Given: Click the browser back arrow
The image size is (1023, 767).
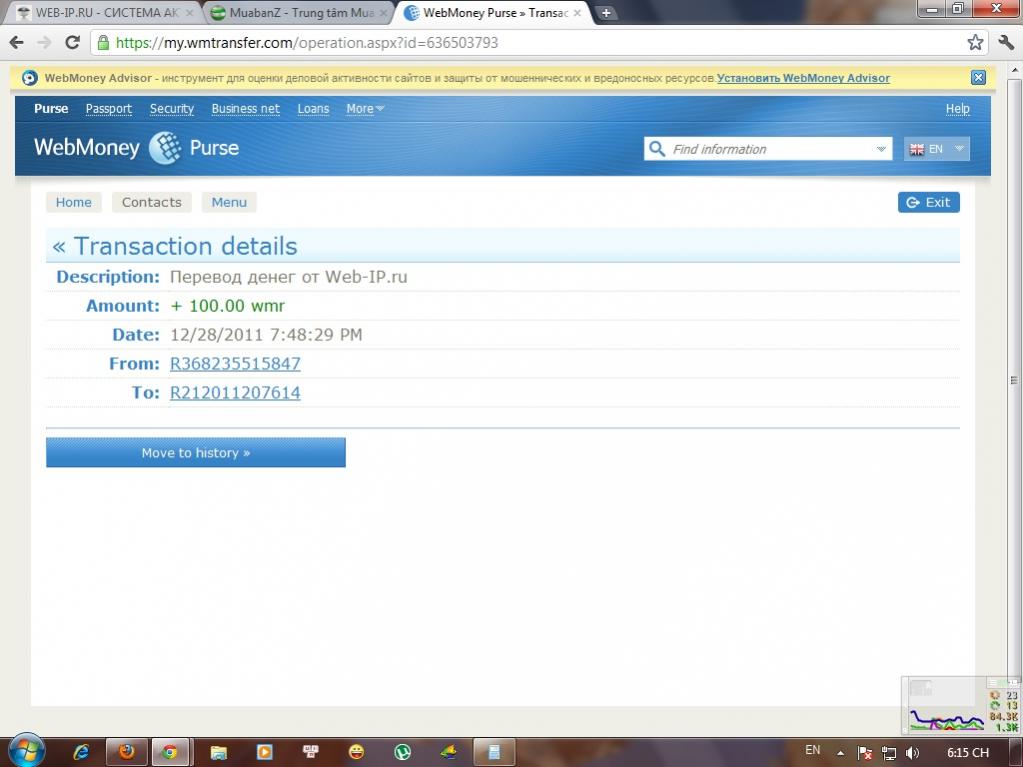Looking at the screenshot, I should click(x=16, y=43).
